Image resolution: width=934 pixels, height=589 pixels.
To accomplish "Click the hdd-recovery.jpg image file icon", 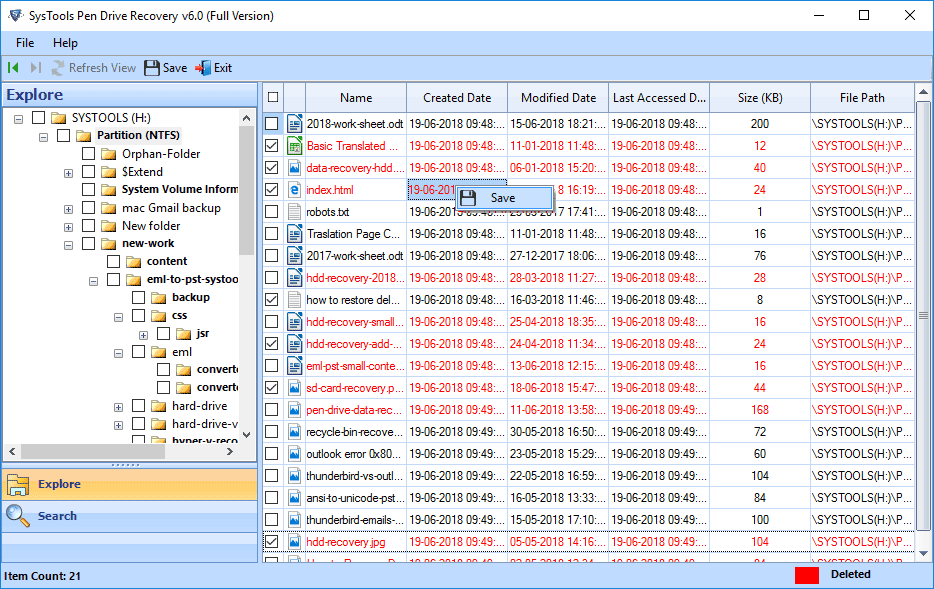I will (x=295, y=542).
